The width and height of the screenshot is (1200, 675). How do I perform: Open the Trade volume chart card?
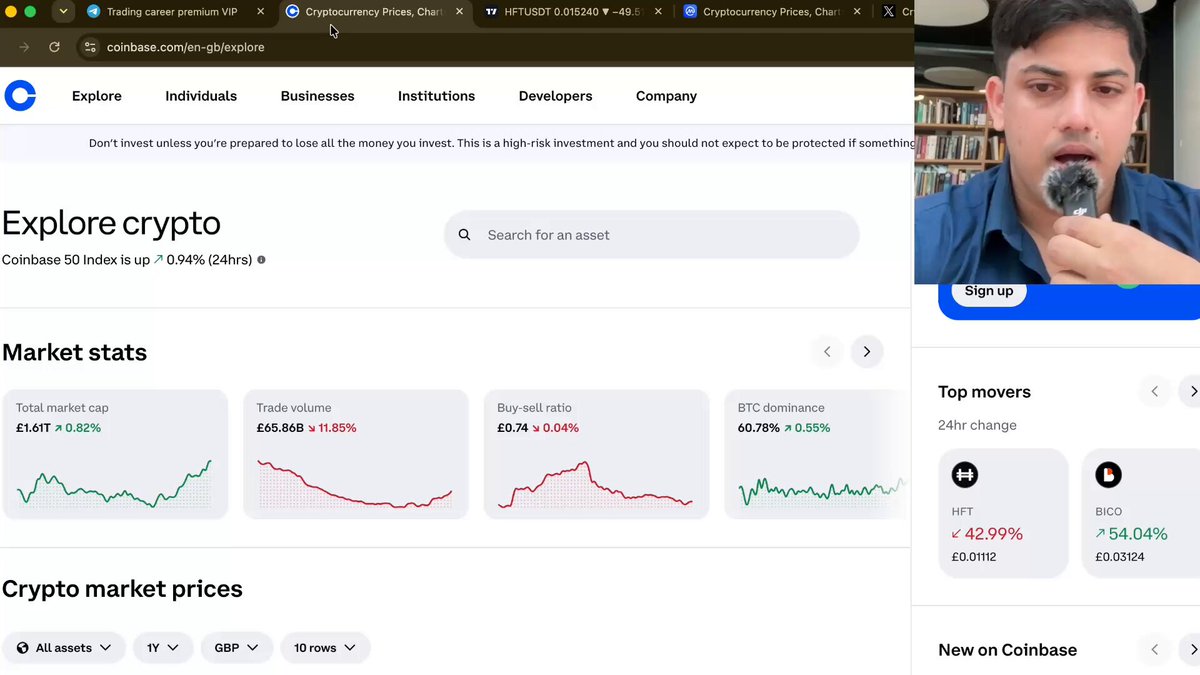pyautogui.click(x=356, y=454)
